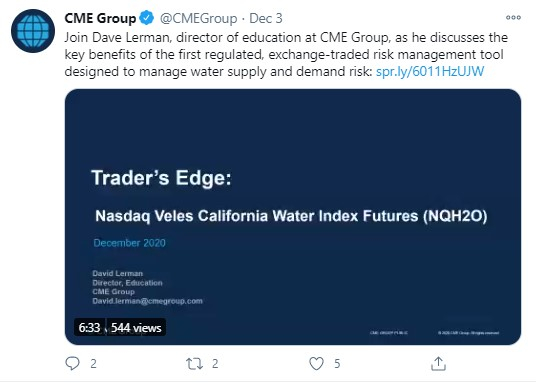Click the reply speech bubble icon
This screenshot has height=383, width=536.
(x=72, y=363)
